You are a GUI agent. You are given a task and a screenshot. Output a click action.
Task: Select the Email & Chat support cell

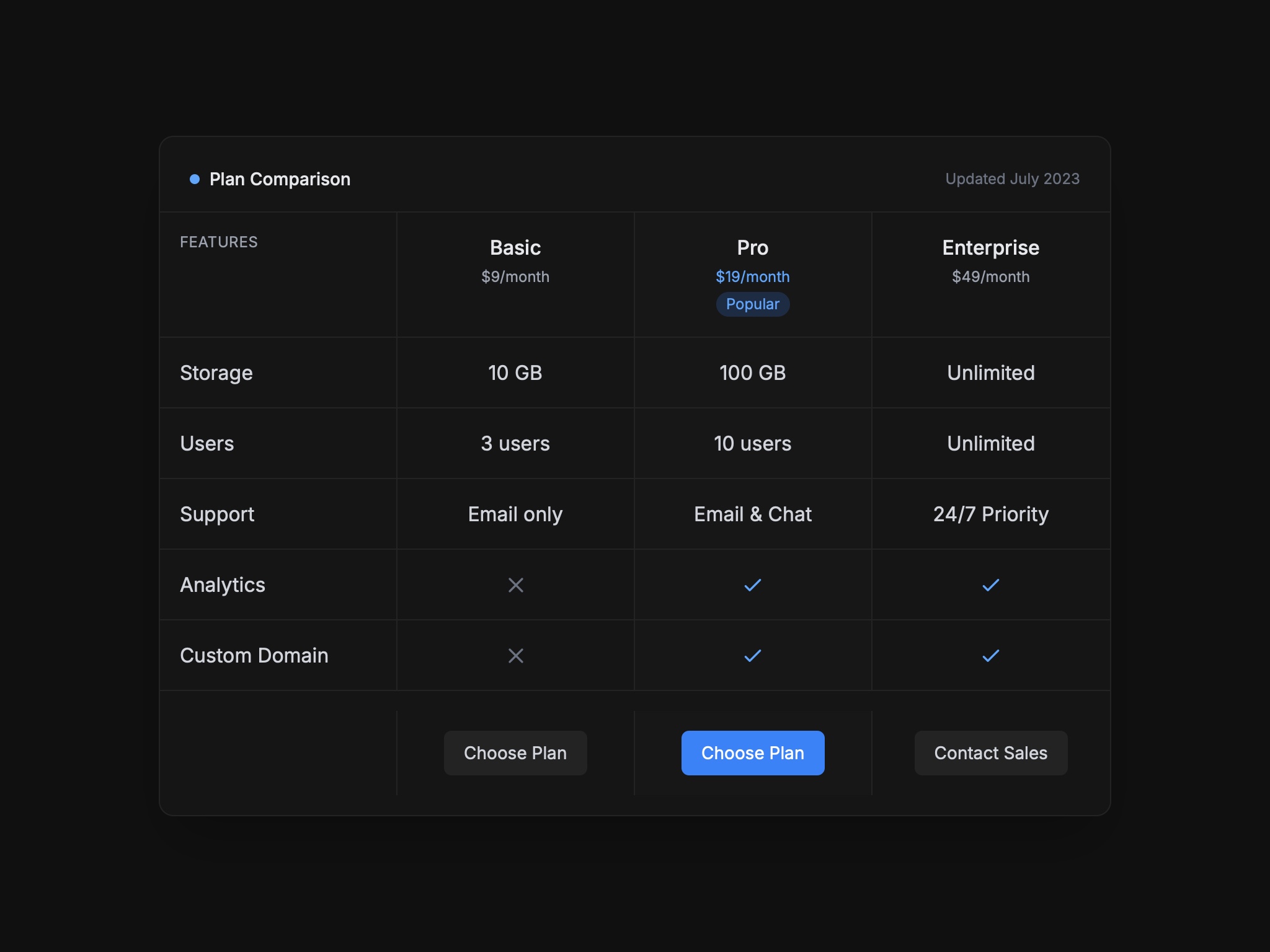752,514
